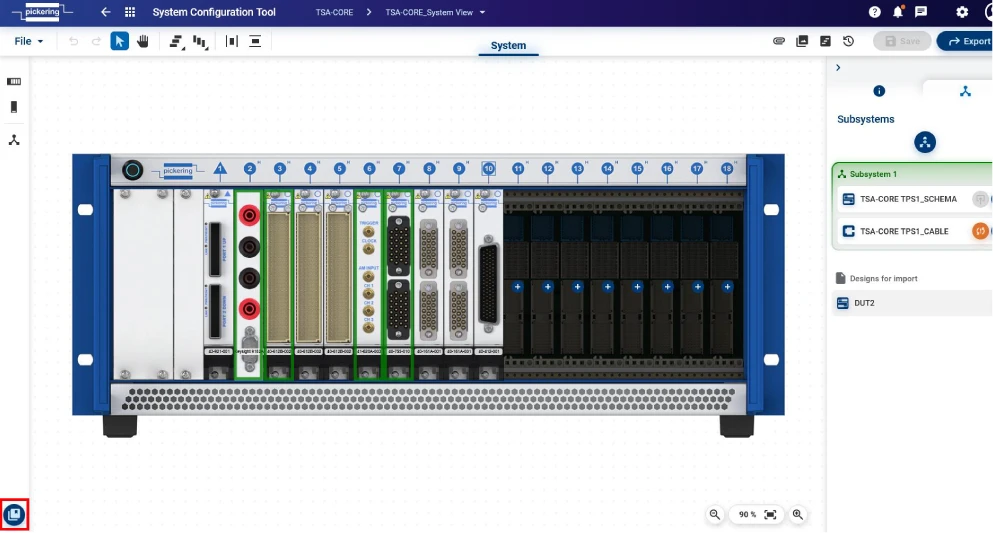Click the fit-to-screen icon
The width and height of the screenshot is (993, 533).
coord(770,514)
